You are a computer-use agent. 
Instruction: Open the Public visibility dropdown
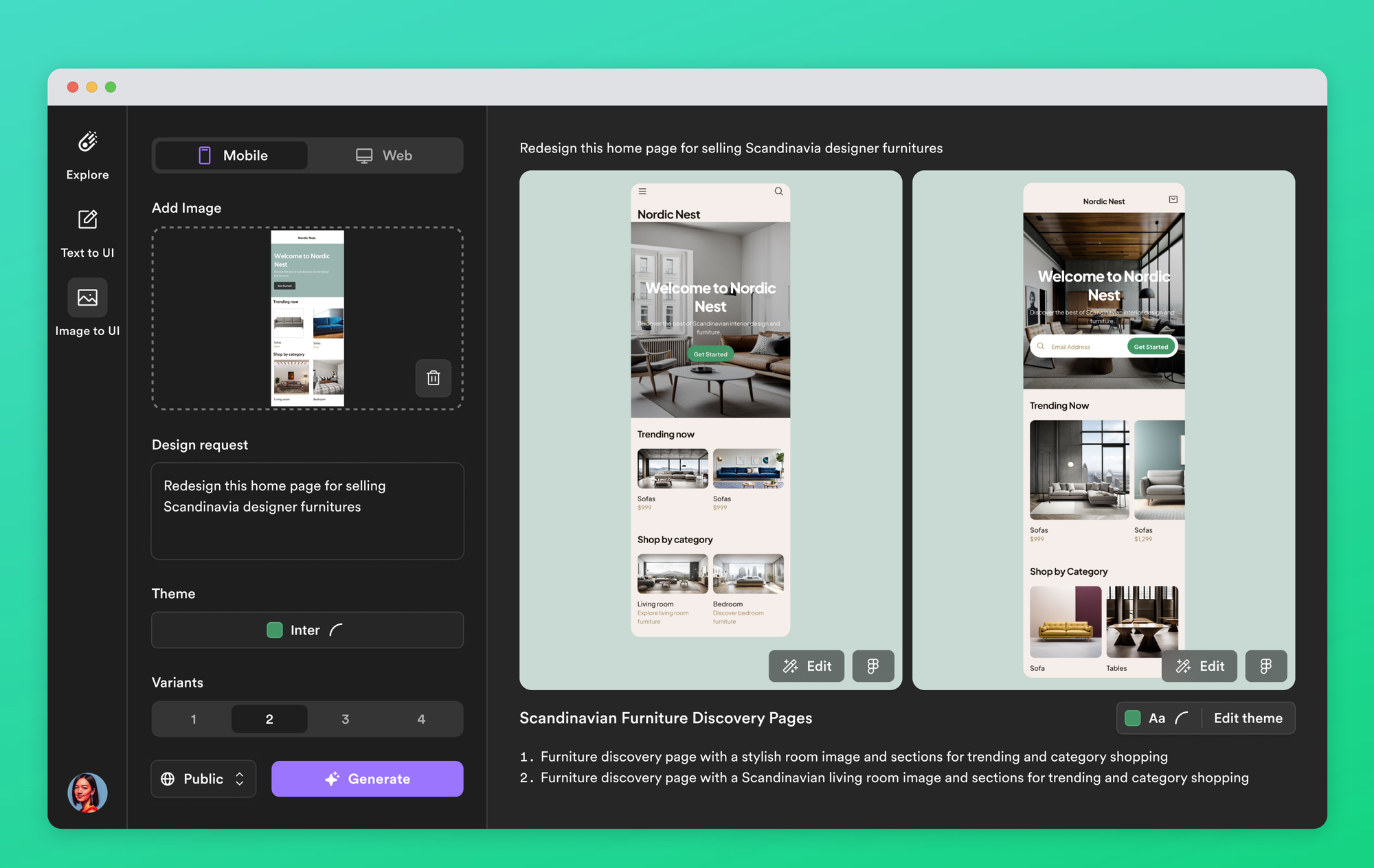coord(203,779)
